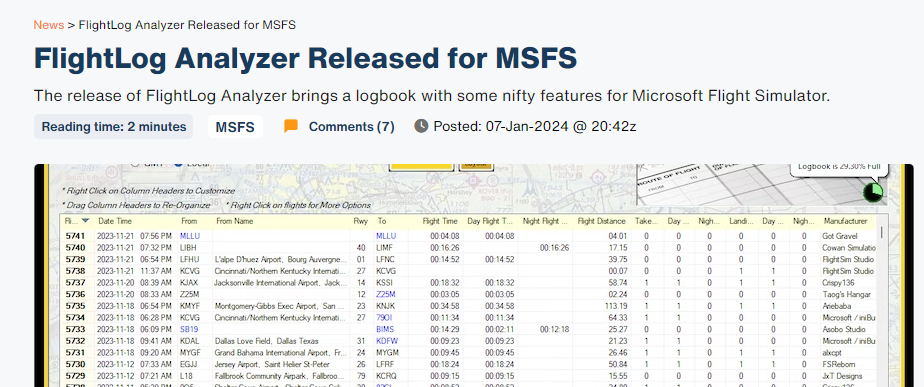The width and height of the screenshot is (924, 387).
Task: Click the Dallas Love Field, Dallas Texas cell
Action: 266,341
